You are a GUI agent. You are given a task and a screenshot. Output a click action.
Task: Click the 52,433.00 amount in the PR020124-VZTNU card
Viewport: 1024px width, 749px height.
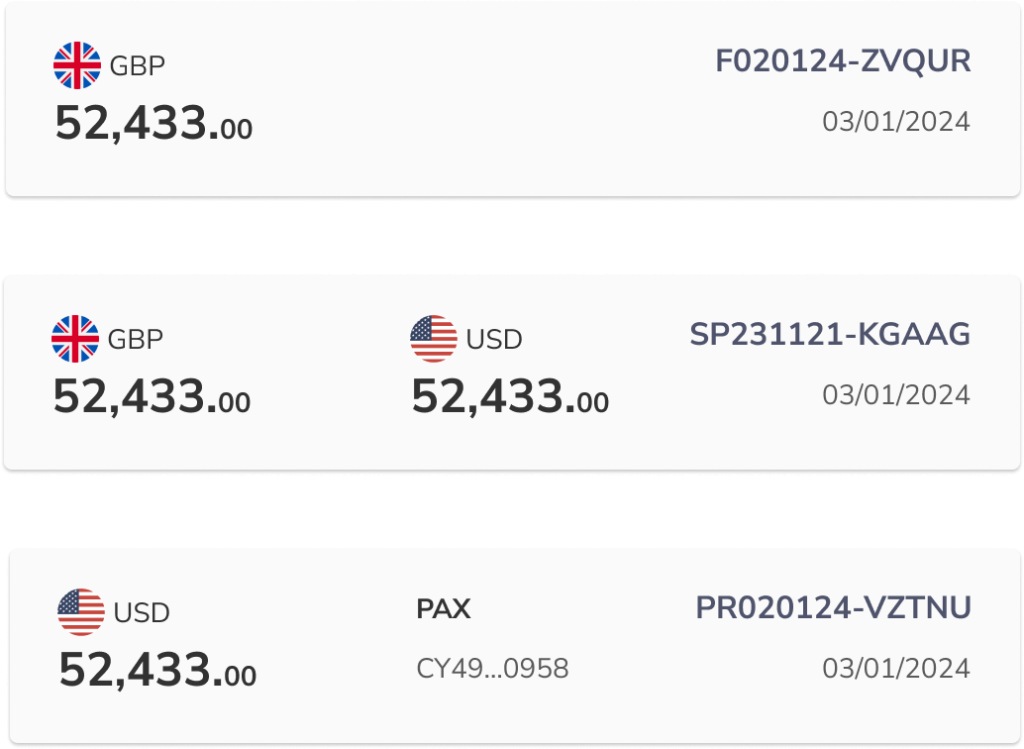tap(157, 670)
